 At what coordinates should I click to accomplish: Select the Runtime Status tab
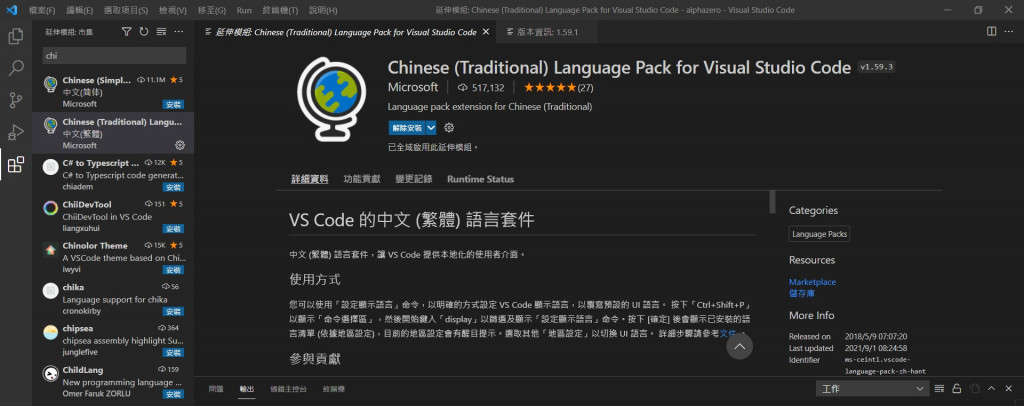click(480, 179)
